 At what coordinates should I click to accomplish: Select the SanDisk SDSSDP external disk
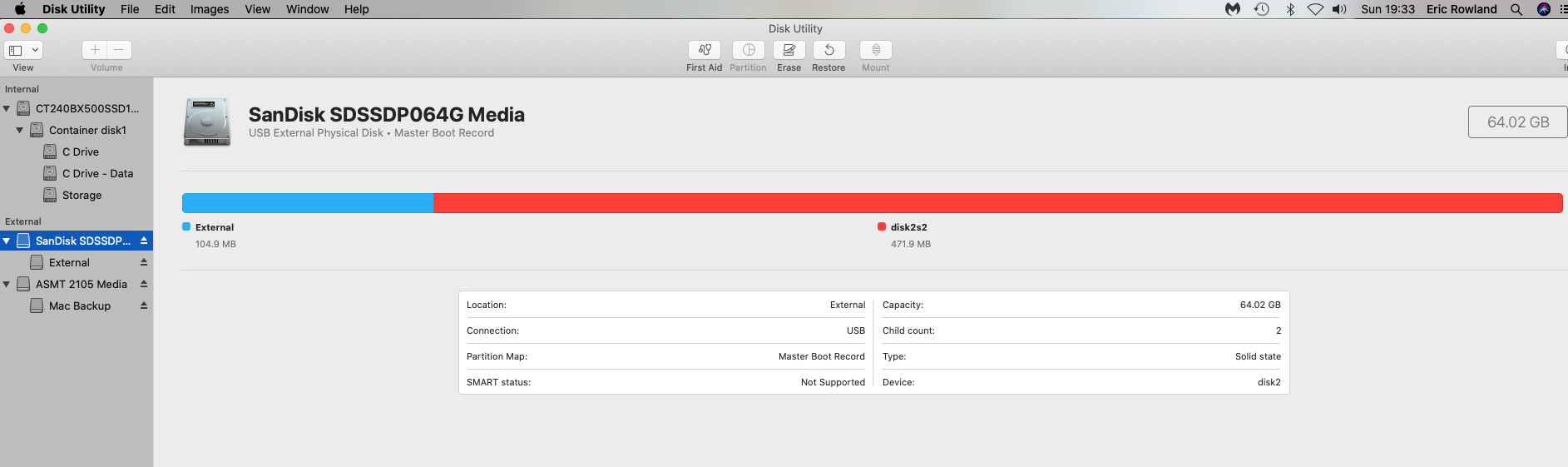77,241
